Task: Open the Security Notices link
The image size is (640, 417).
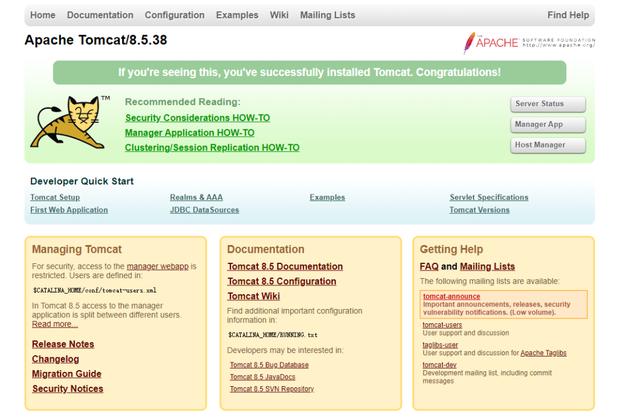Action: (68, 389)
